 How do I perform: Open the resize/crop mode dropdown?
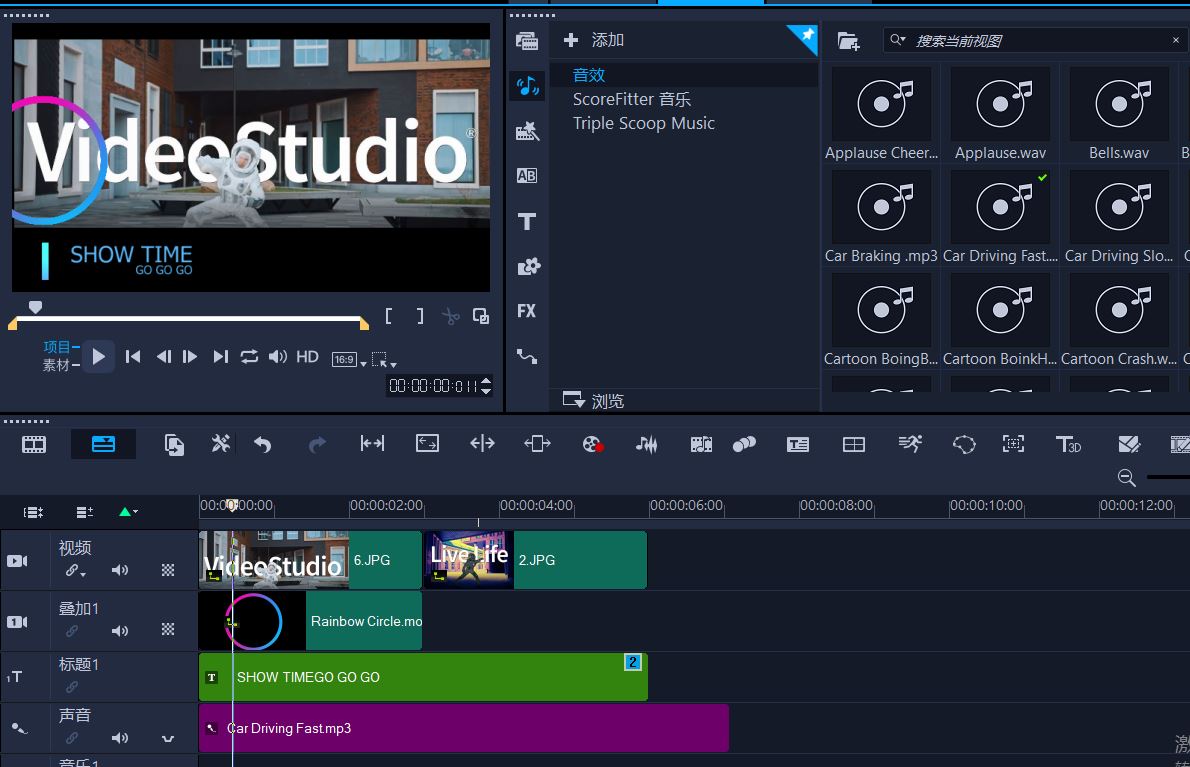pos(384,360)
